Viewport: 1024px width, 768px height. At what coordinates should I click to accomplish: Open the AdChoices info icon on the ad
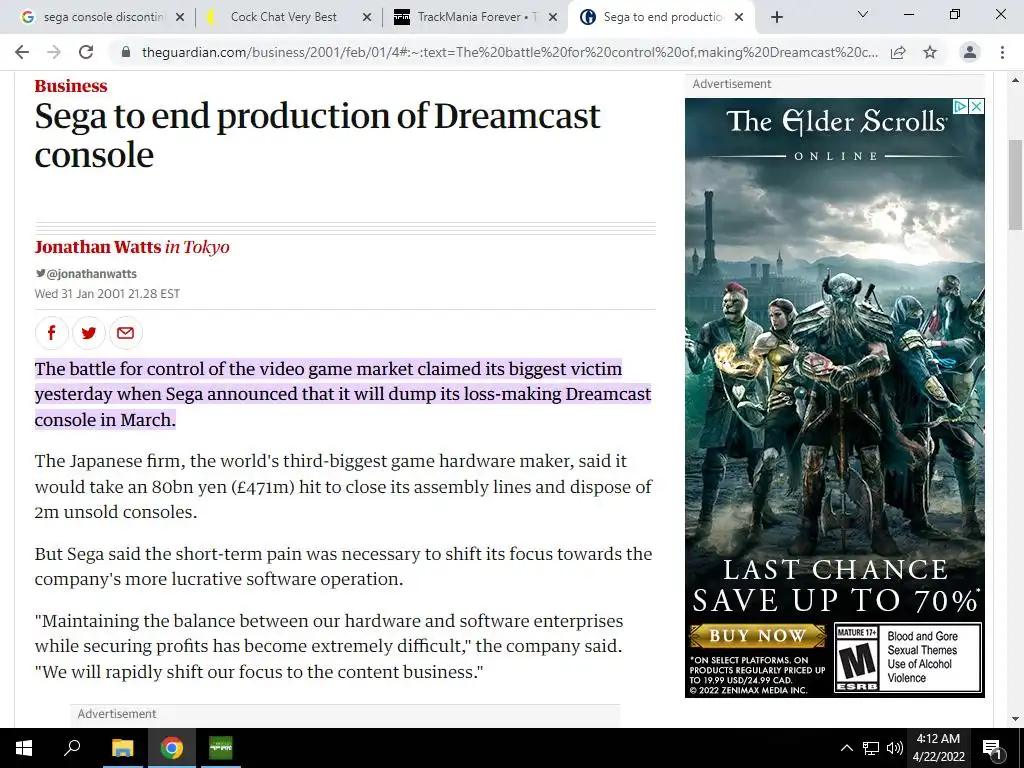(961, 106)
